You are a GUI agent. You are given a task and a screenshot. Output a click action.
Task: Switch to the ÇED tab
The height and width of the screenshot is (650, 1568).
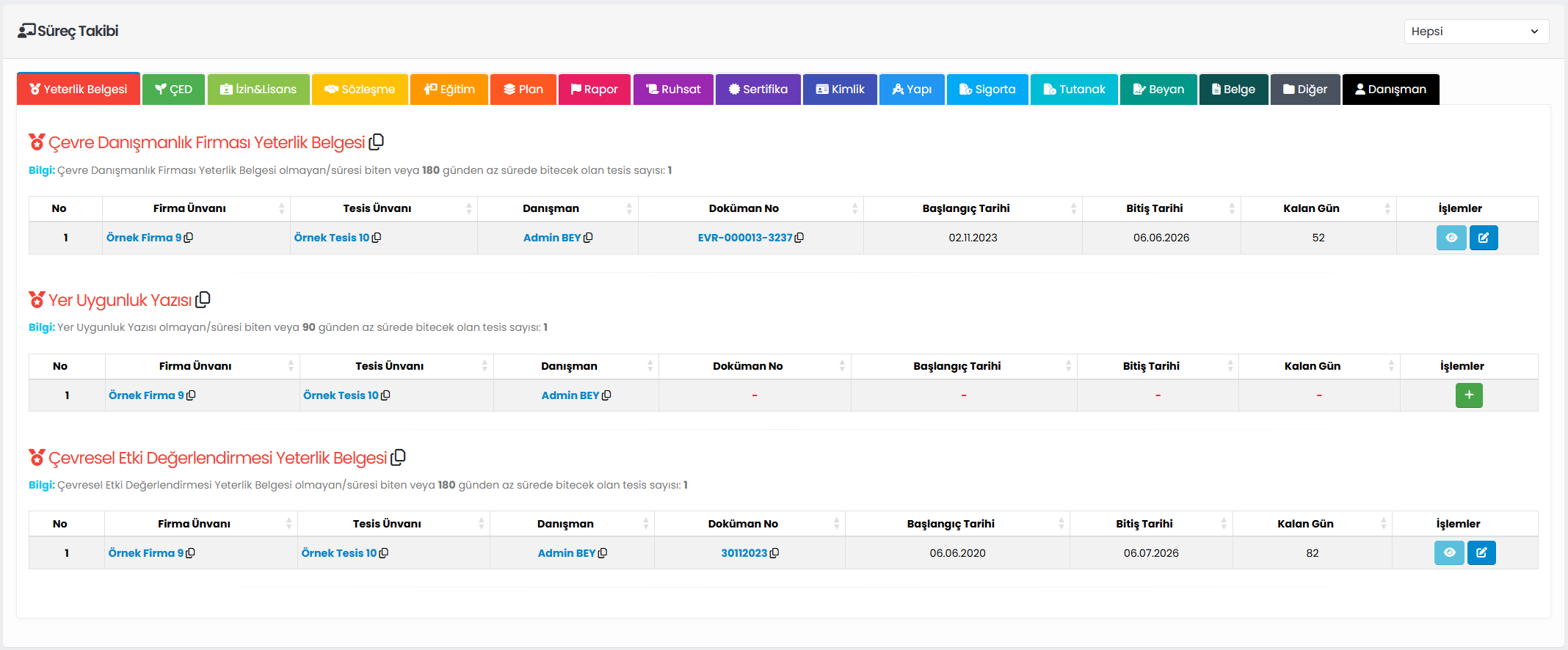coord(173,90)
